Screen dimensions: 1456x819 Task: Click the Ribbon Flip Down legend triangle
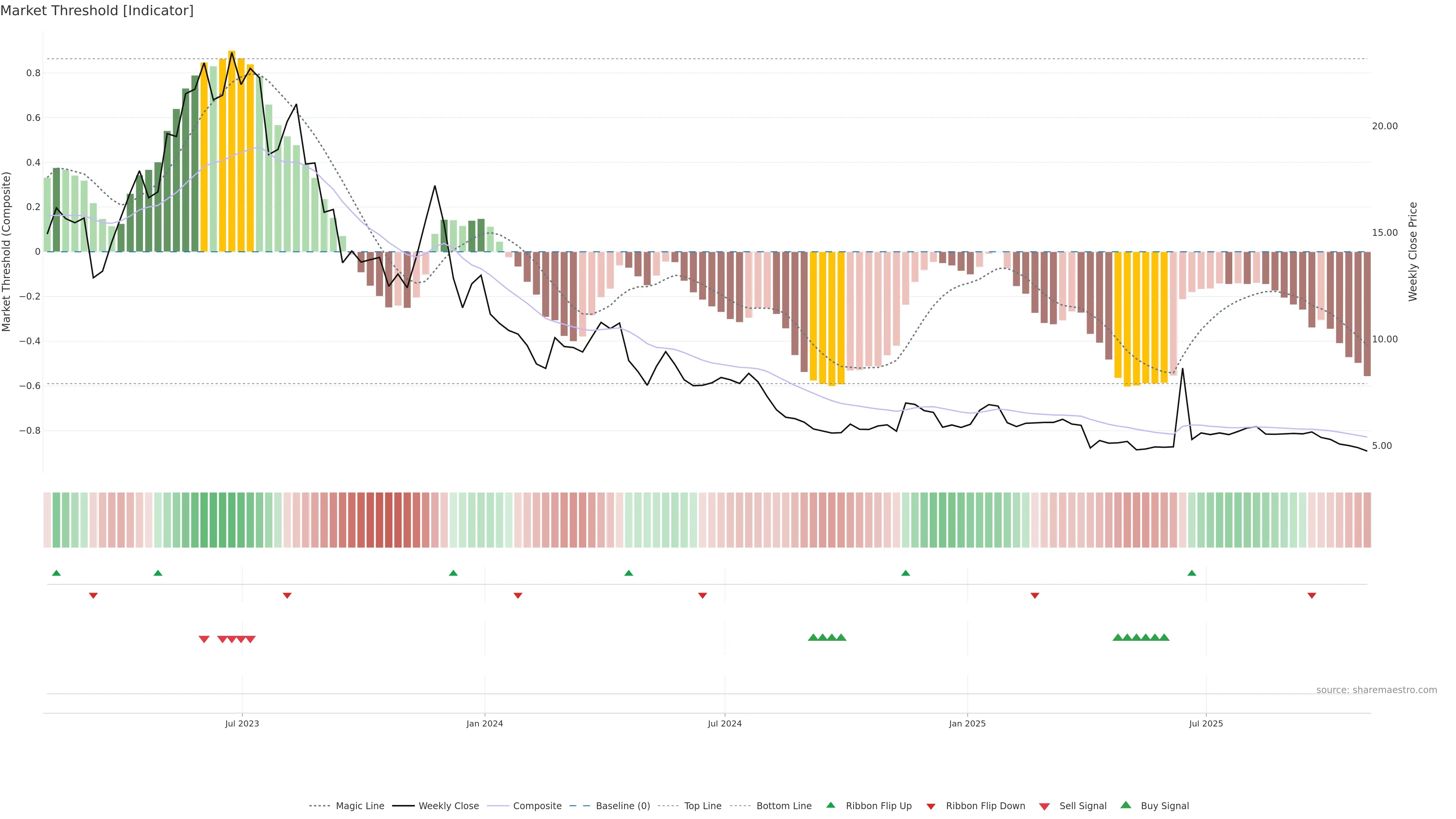click(x=931, y=806)
